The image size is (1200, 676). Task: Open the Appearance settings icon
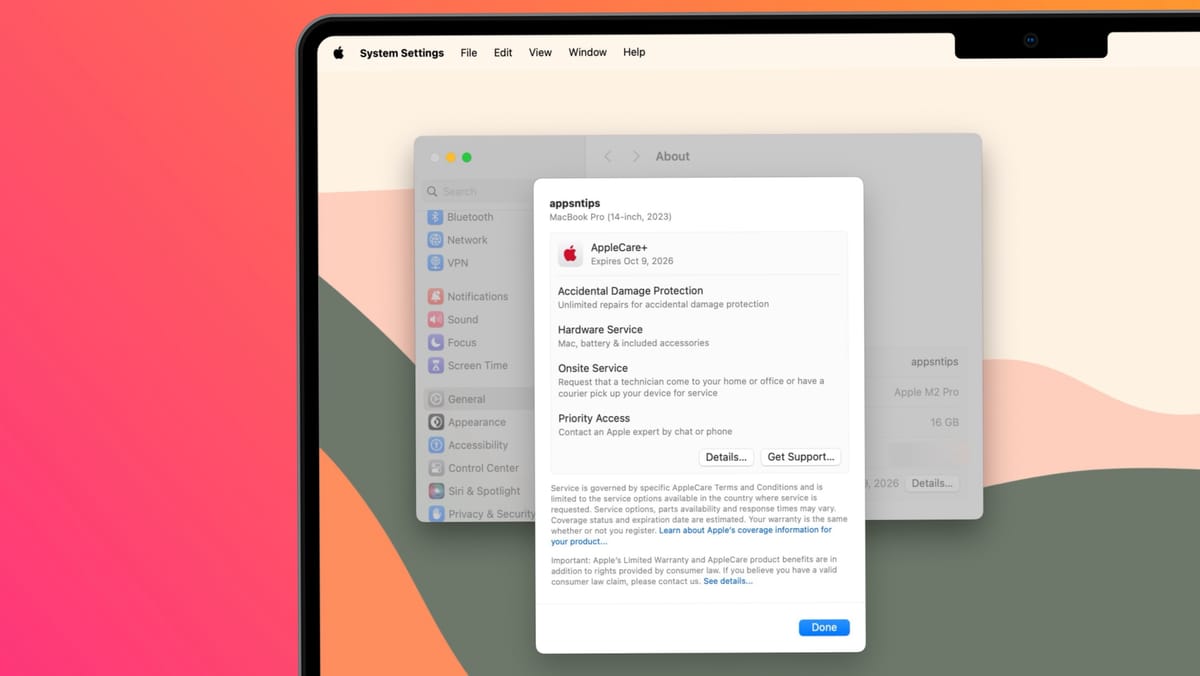[x=436, y=422]
